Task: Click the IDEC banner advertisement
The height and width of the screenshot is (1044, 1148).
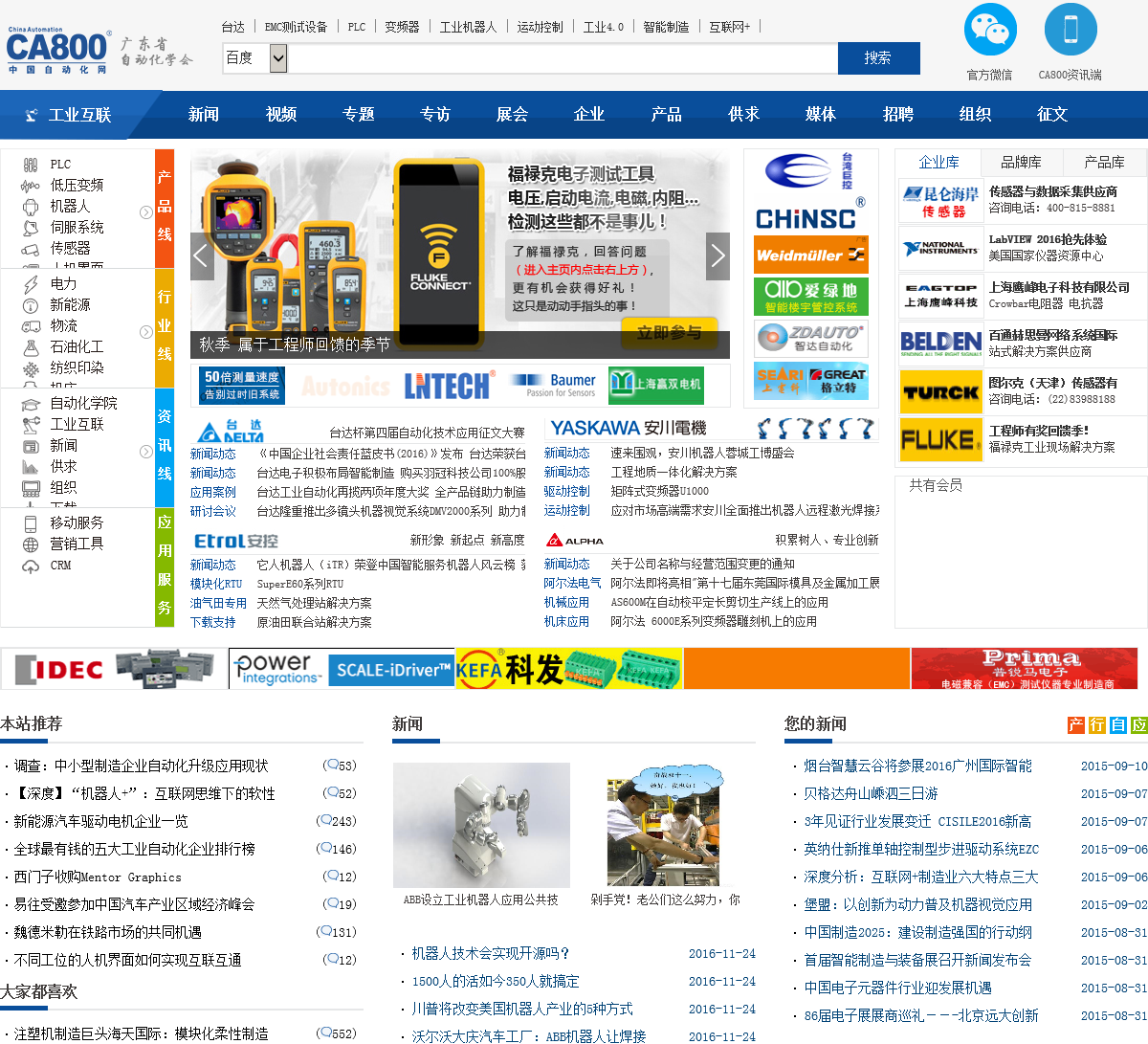Action: pos(114,669)
